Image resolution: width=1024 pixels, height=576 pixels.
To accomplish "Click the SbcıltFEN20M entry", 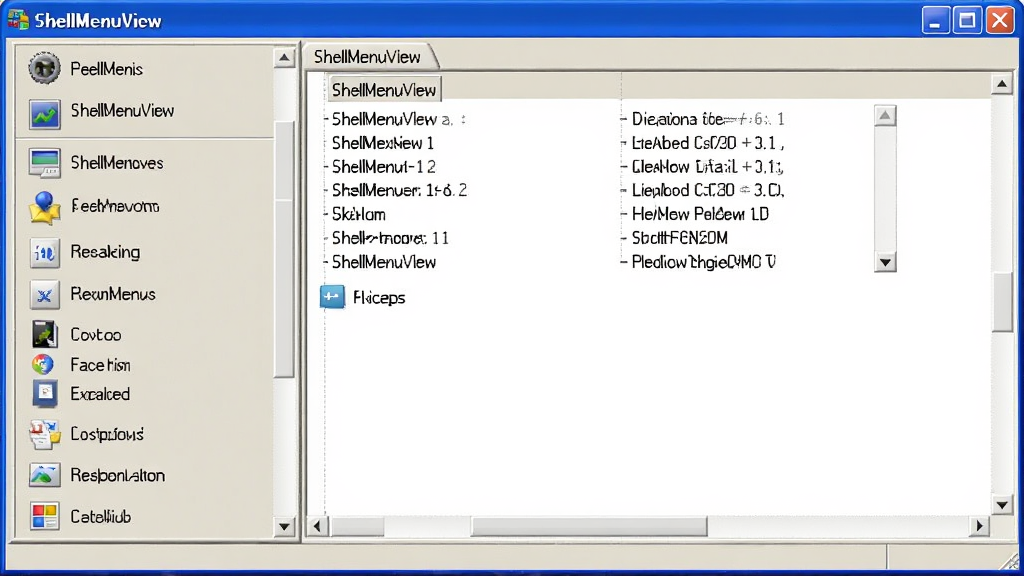I will 679,238.
